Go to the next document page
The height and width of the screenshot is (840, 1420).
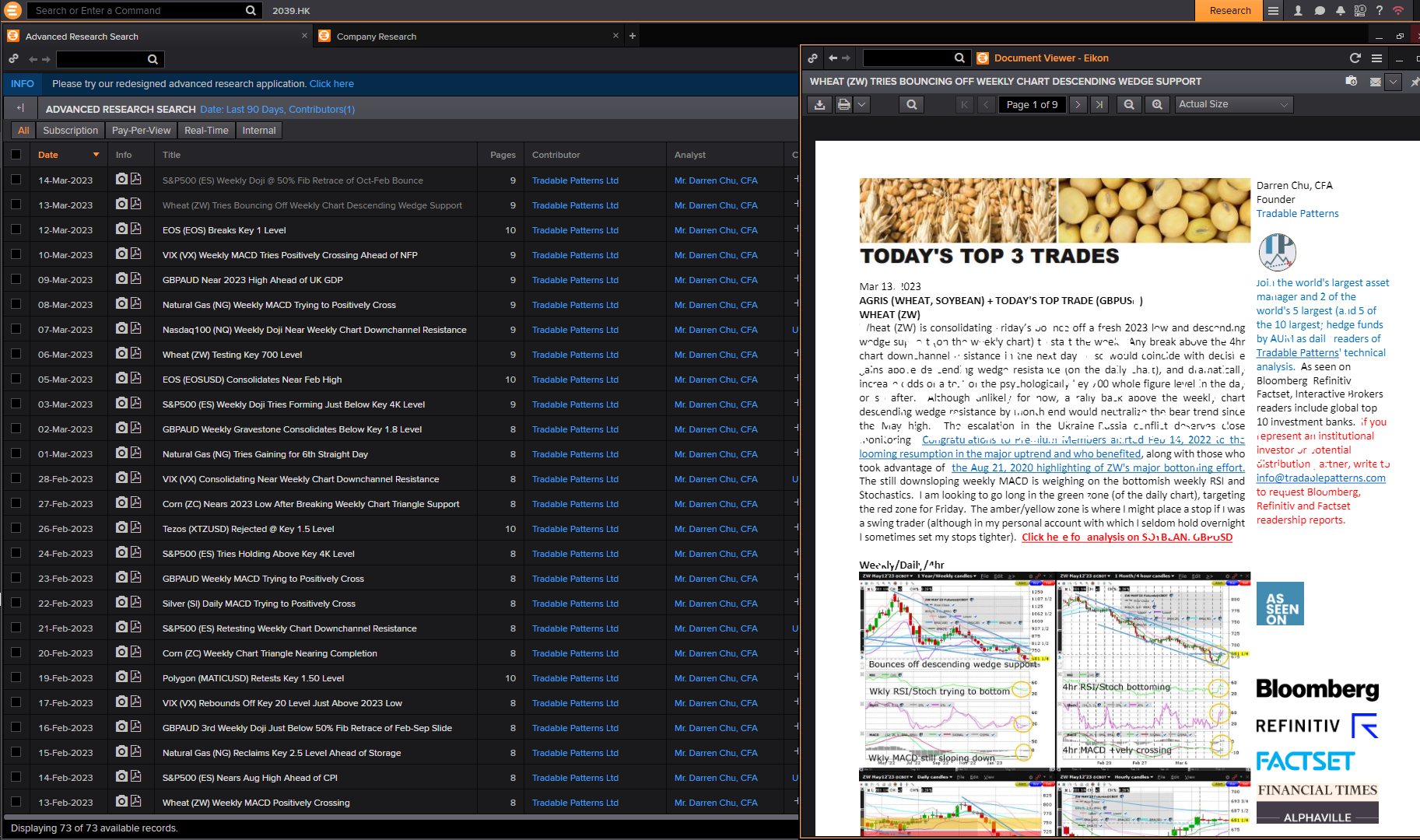pyautogui.click(x=1078, y=104)
